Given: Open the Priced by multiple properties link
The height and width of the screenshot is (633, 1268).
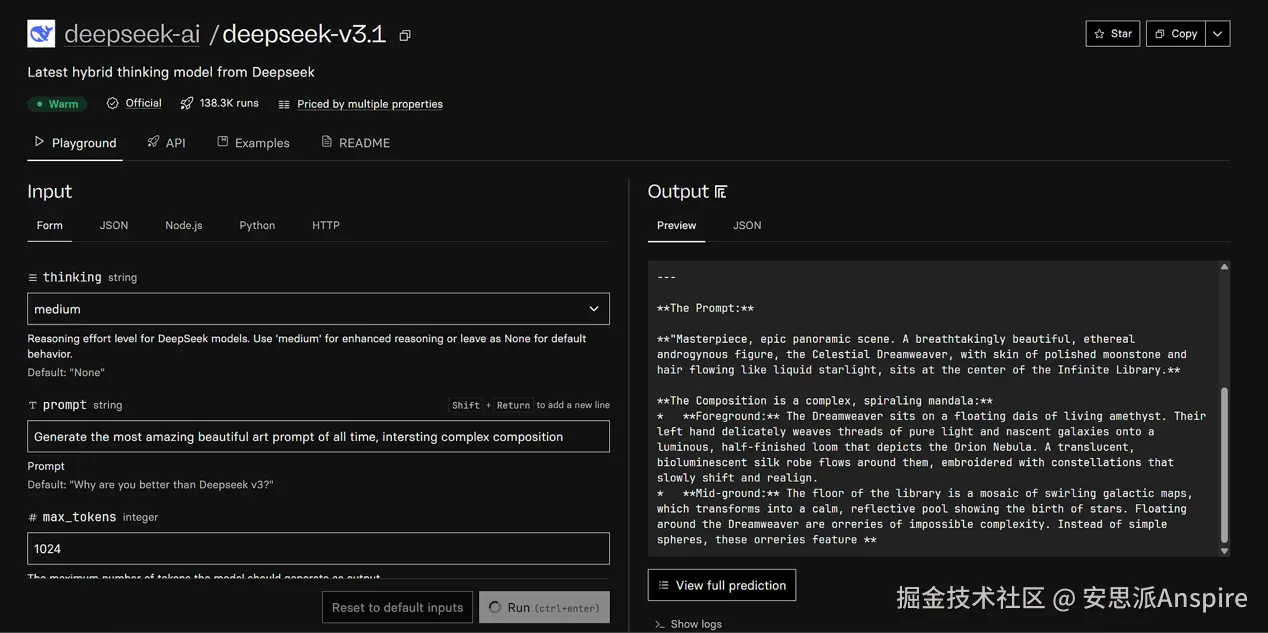Looking at the screenshot, I should pyautogui.click(x=370, y=104).
